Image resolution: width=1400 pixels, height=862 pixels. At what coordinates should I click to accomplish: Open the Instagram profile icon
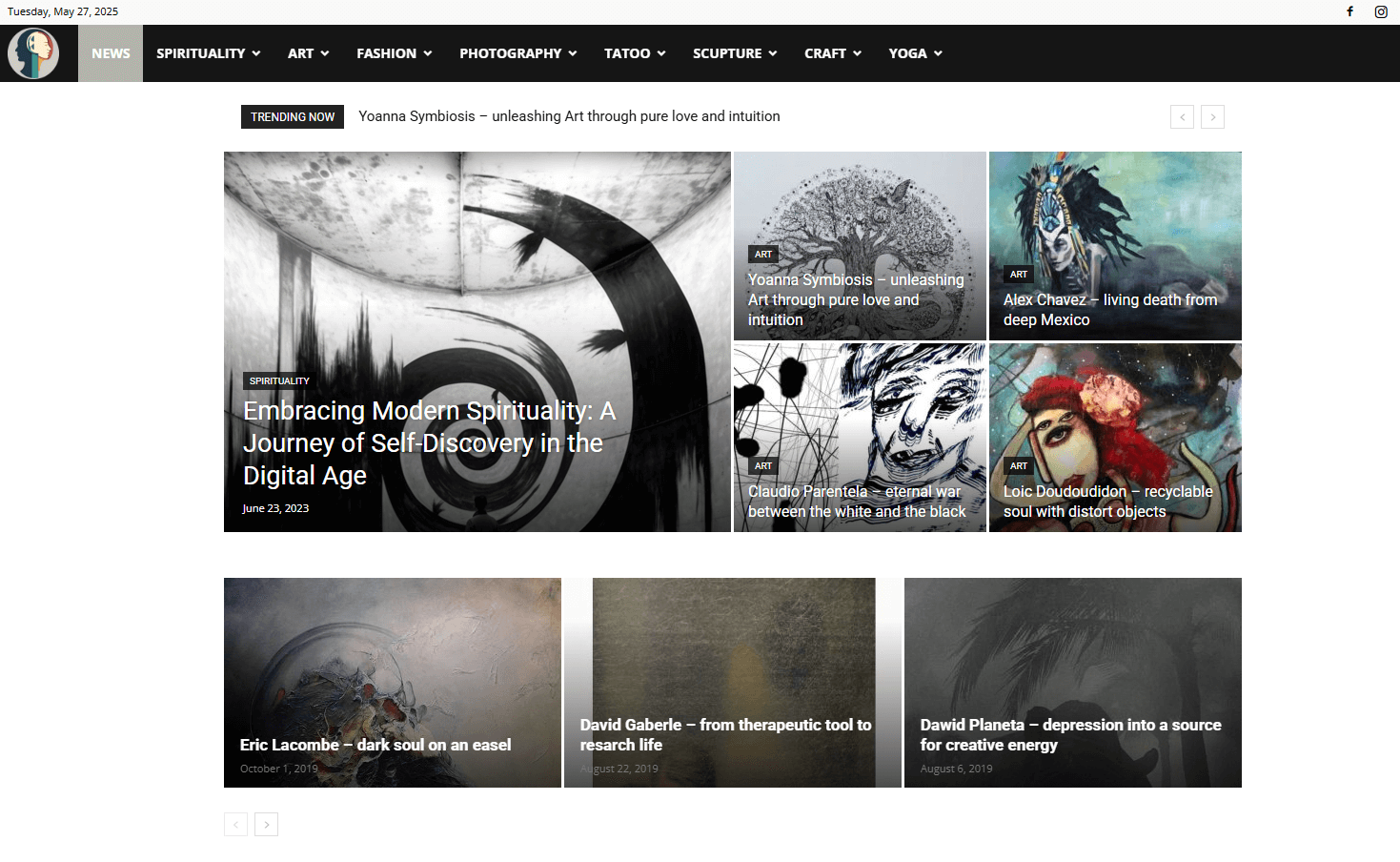[1380, 11]
